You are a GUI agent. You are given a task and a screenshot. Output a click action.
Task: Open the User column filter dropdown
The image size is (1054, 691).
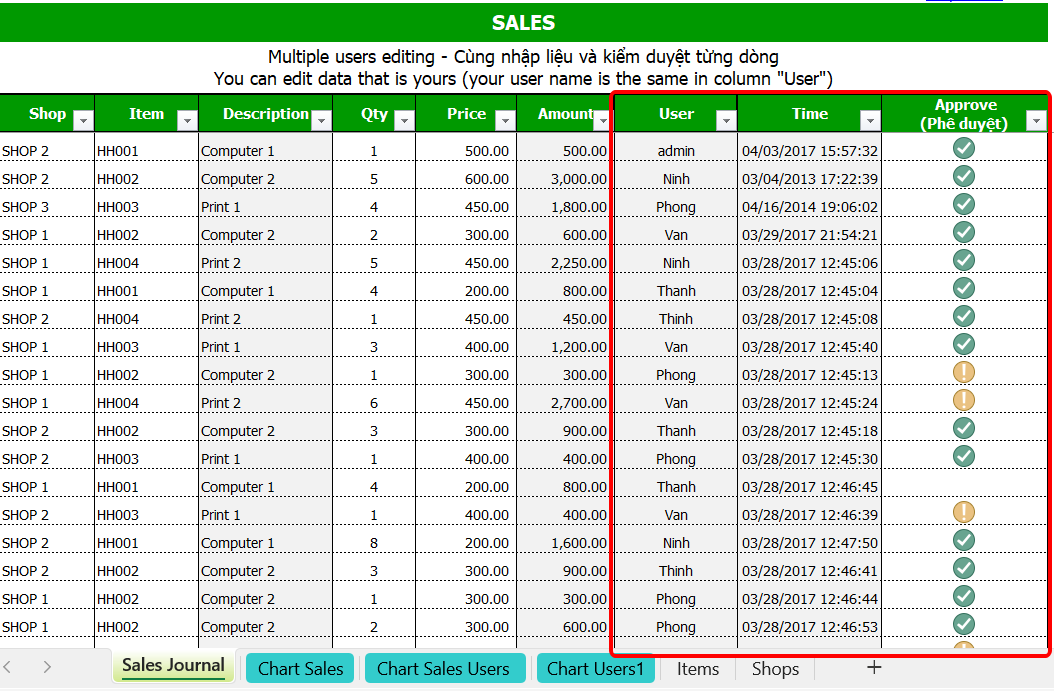(725, 121)
